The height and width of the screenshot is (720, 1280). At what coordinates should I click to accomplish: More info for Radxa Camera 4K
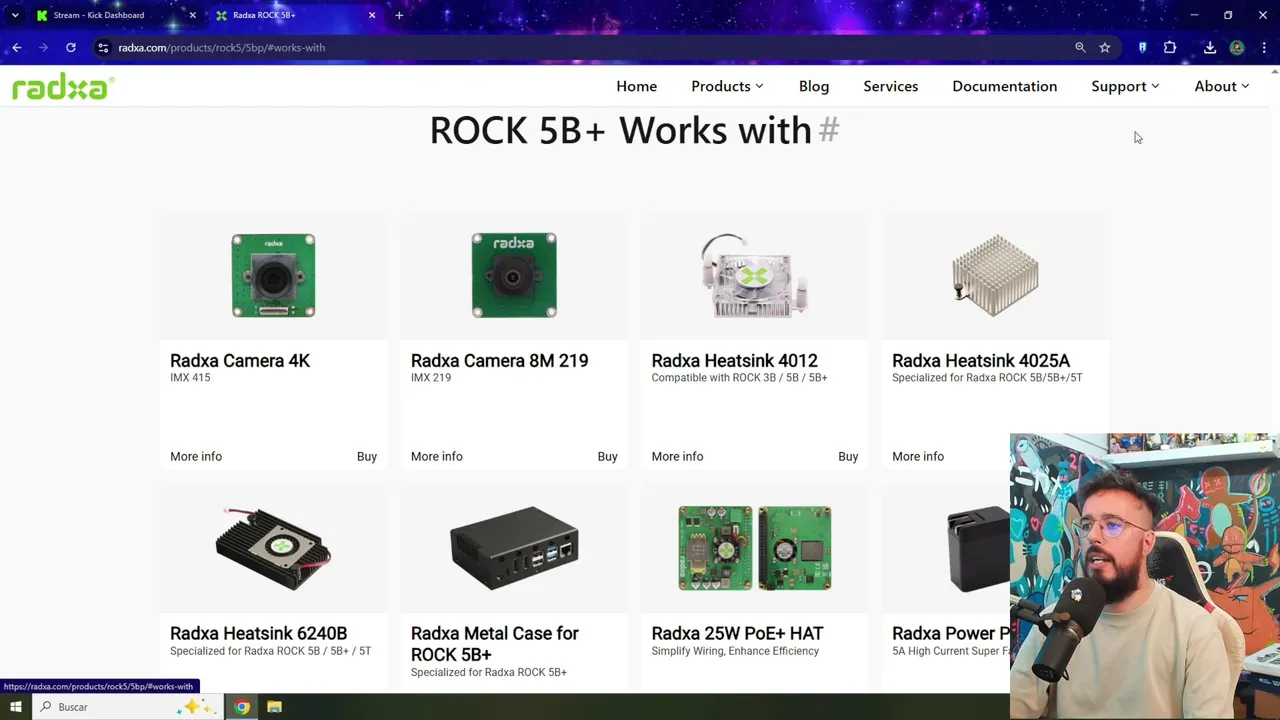tap(196, 456)
